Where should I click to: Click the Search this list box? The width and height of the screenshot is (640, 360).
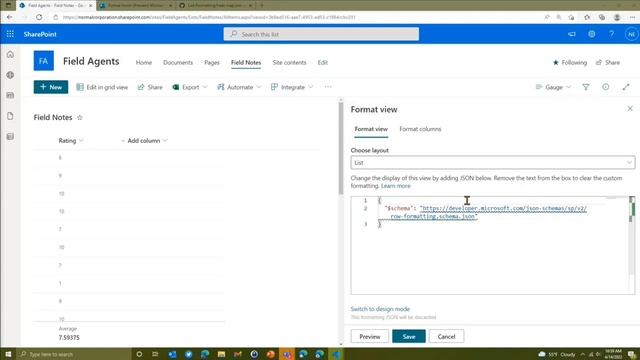pyautogui.click(x=321, y=34)
